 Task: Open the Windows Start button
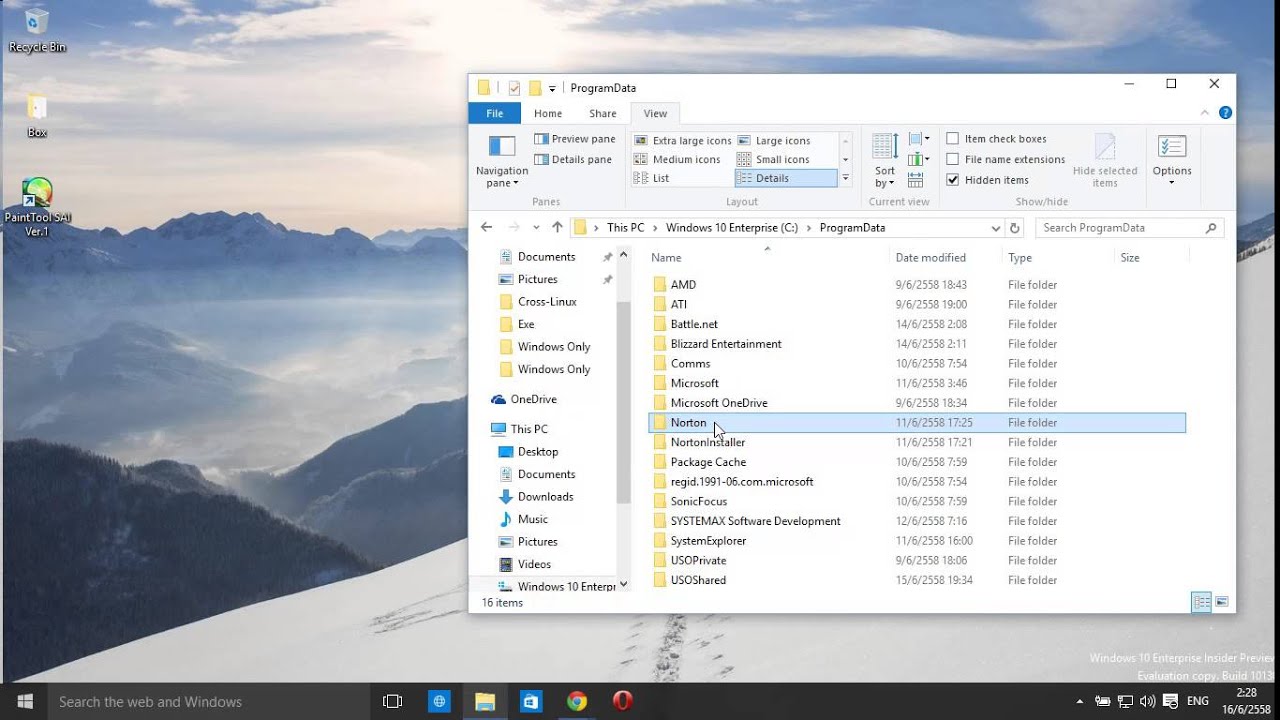25,702
